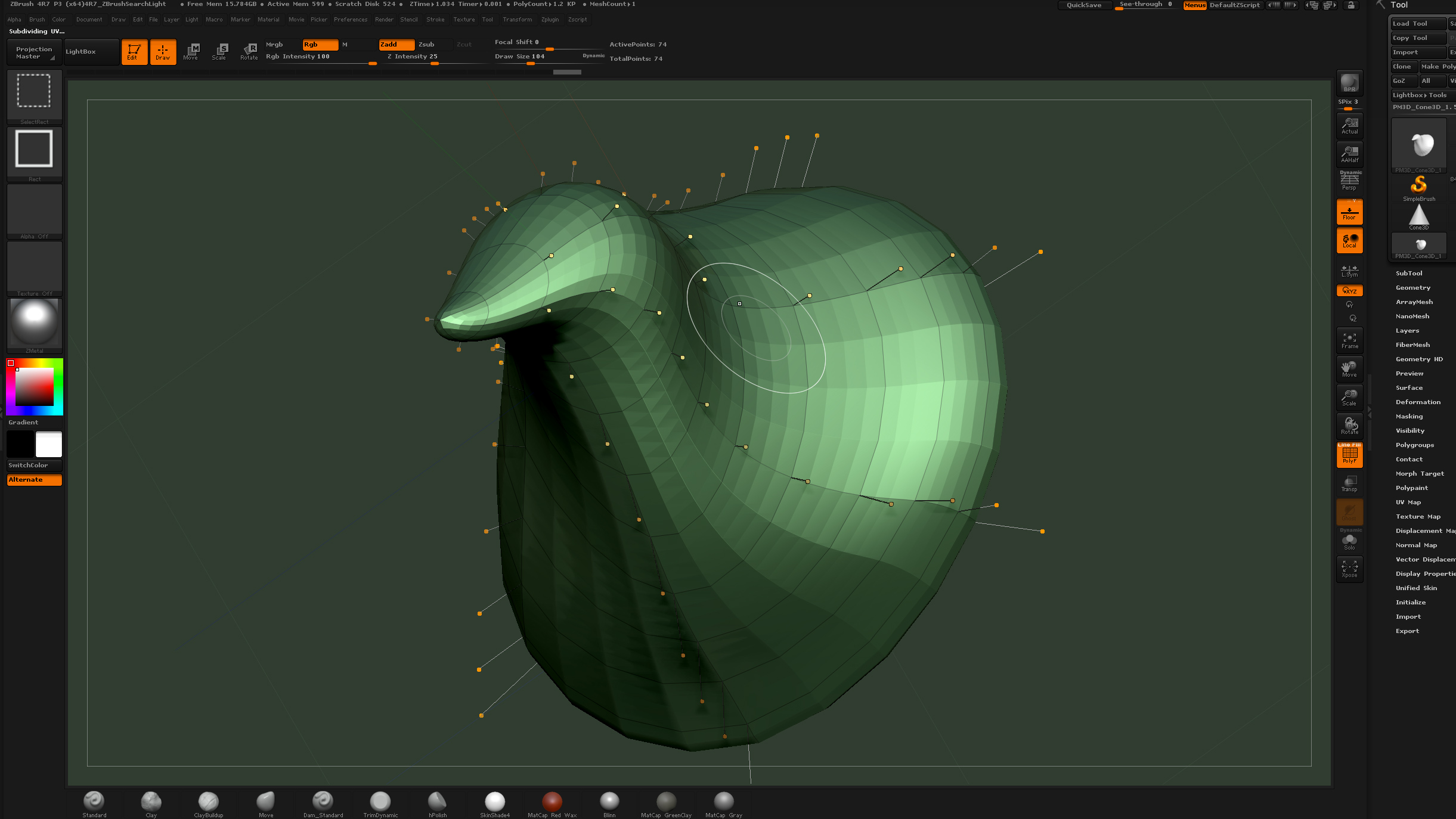Select the Rotate tool icon
1456x819 pixels.
[x=247, y=51]
